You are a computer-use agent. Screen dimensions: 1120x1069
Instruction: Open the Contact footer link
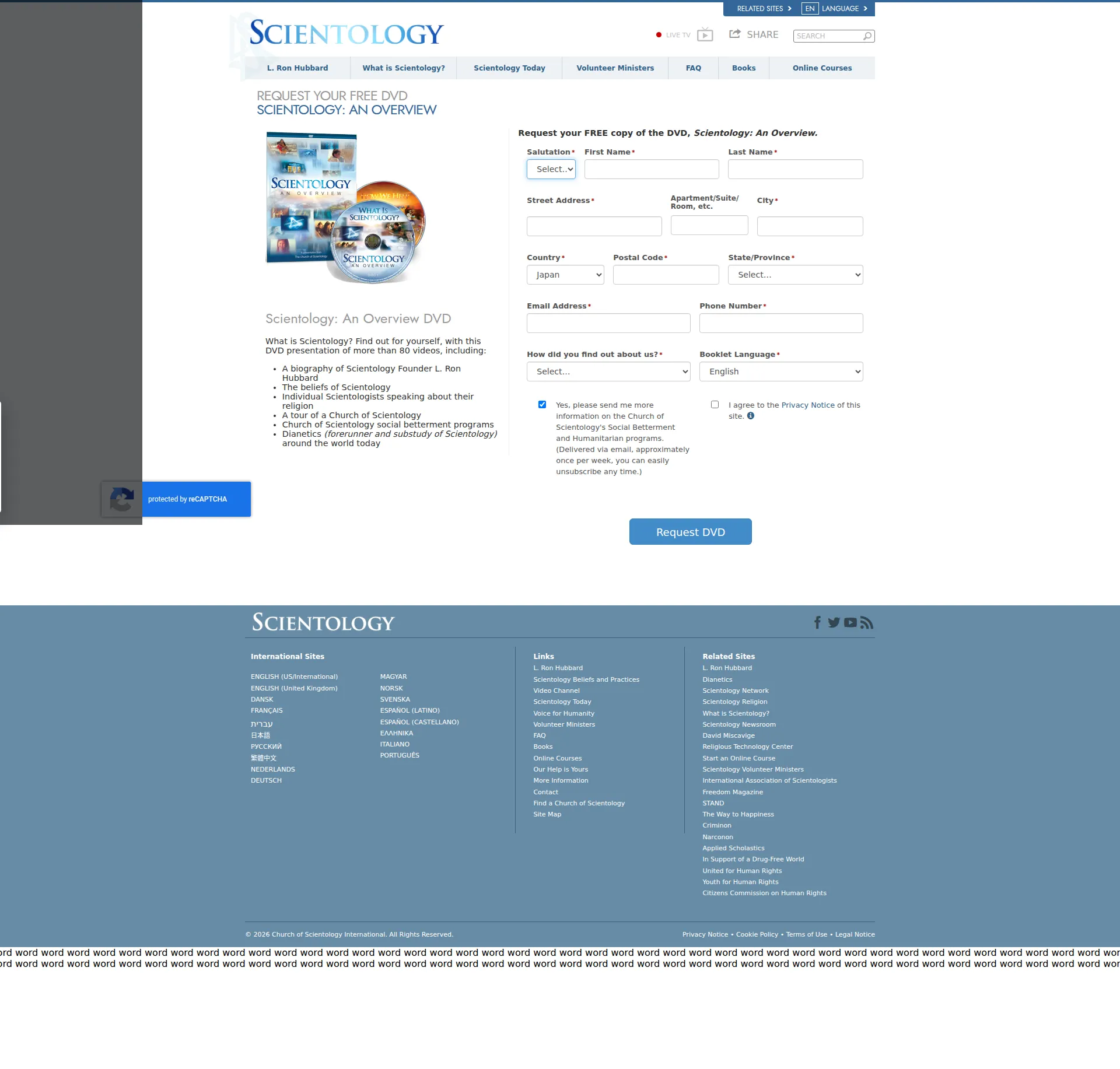[546, 792]
